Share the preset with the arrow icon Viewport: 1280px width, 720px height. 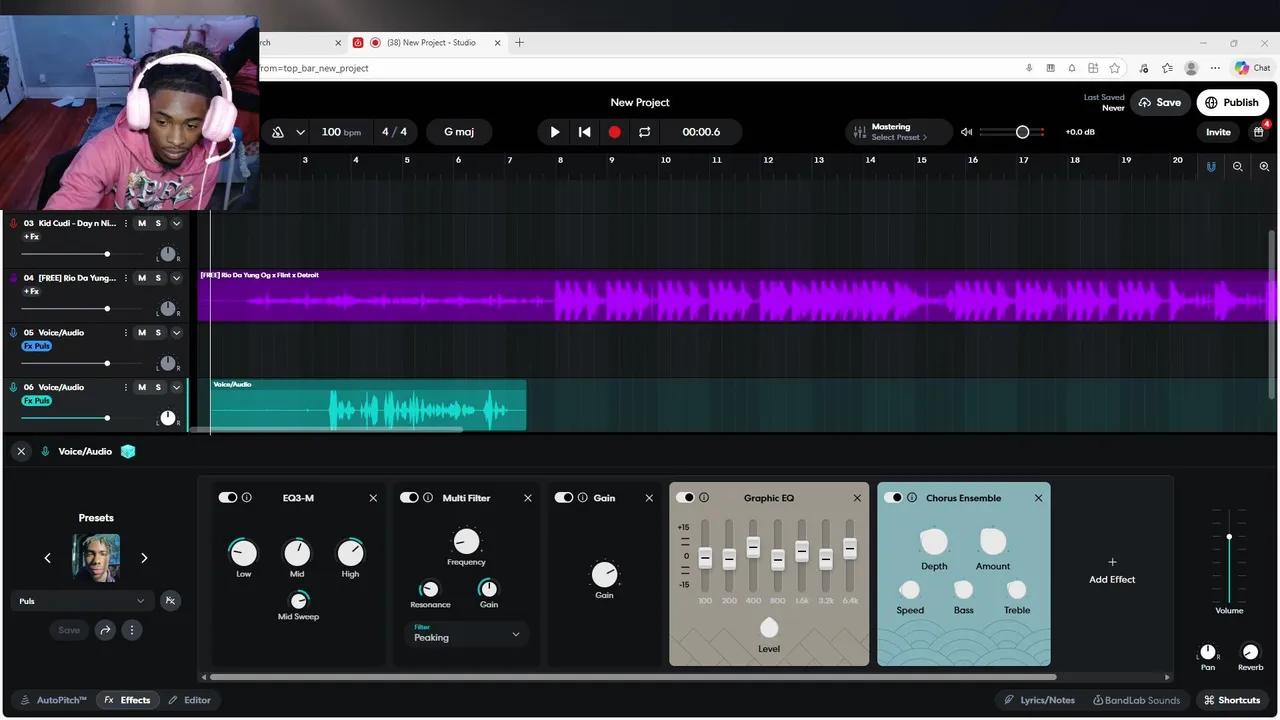coord(105,630)
